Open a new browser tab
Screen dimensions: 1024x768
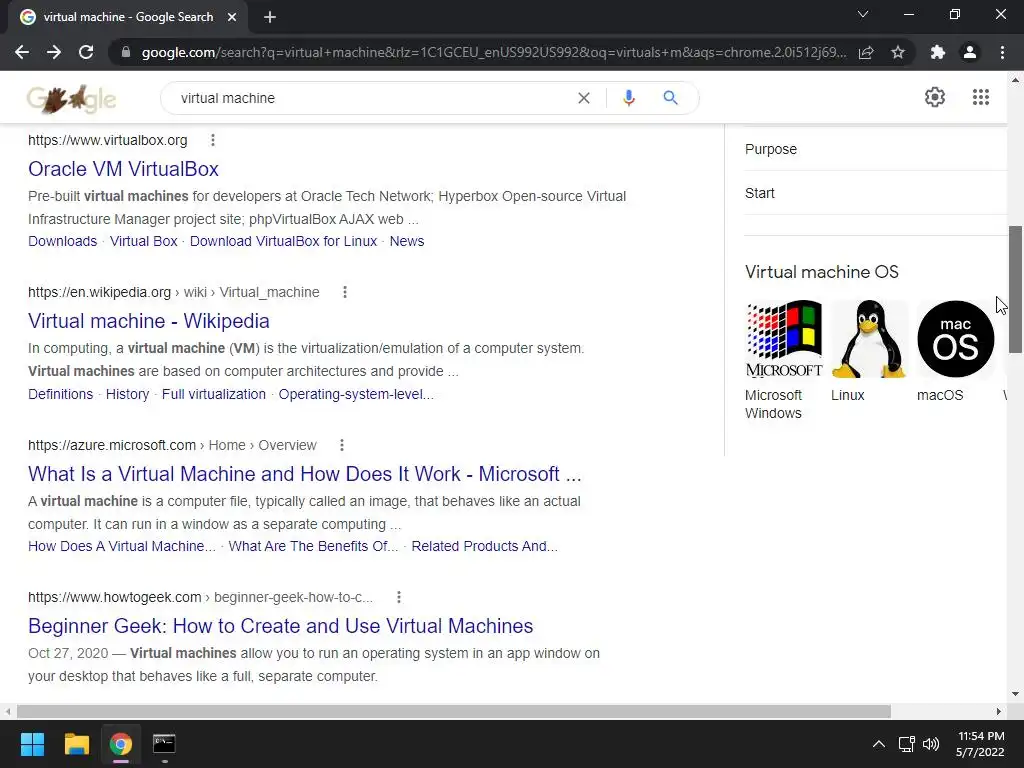270,17
